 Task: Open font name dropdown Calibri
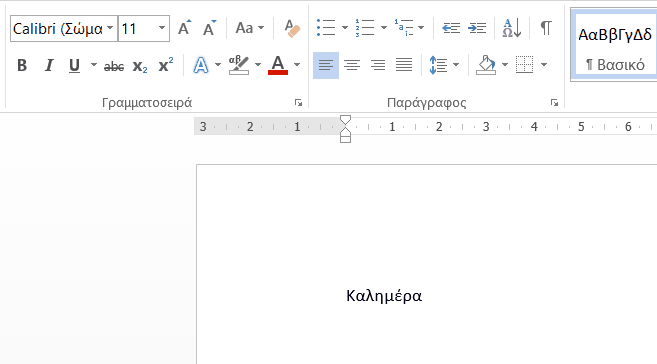(x=110, y=28)
